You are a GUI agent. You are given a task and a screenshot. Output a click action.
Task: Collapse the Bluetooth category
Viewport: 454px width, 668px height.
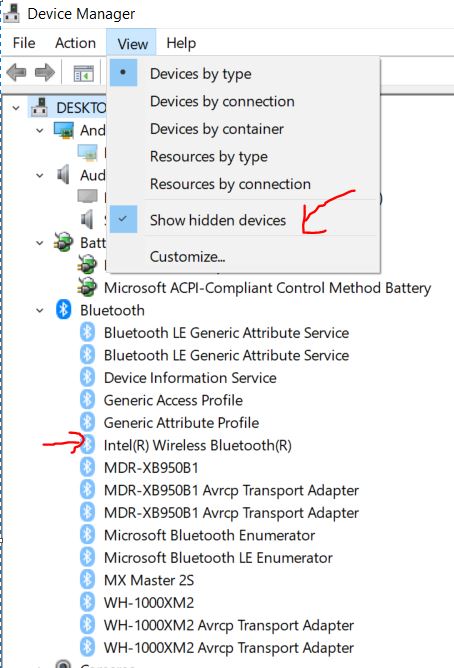[x=40, y=310]
